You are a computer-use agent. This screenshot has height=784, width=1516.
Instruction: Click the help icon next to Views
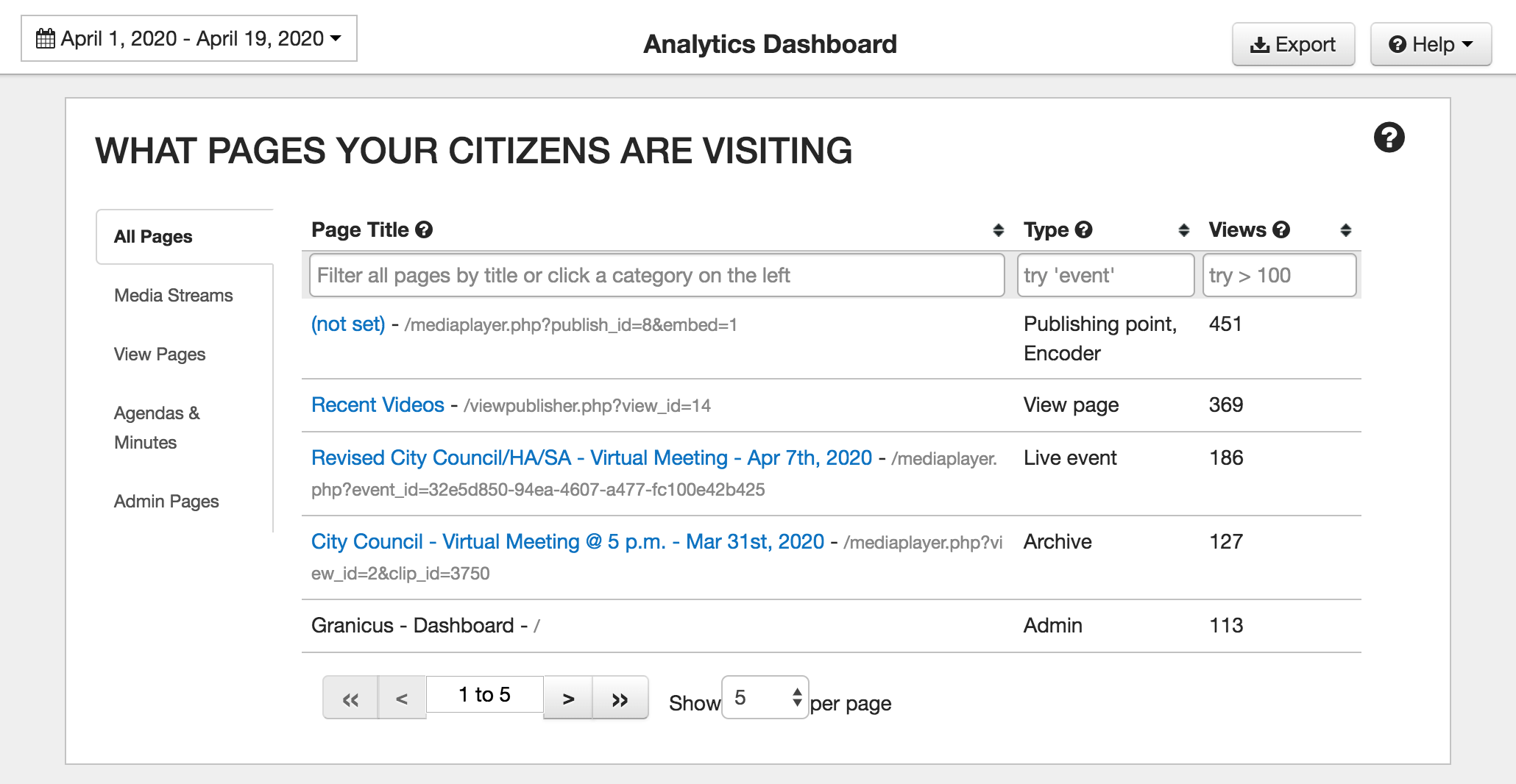(1281, 230)
